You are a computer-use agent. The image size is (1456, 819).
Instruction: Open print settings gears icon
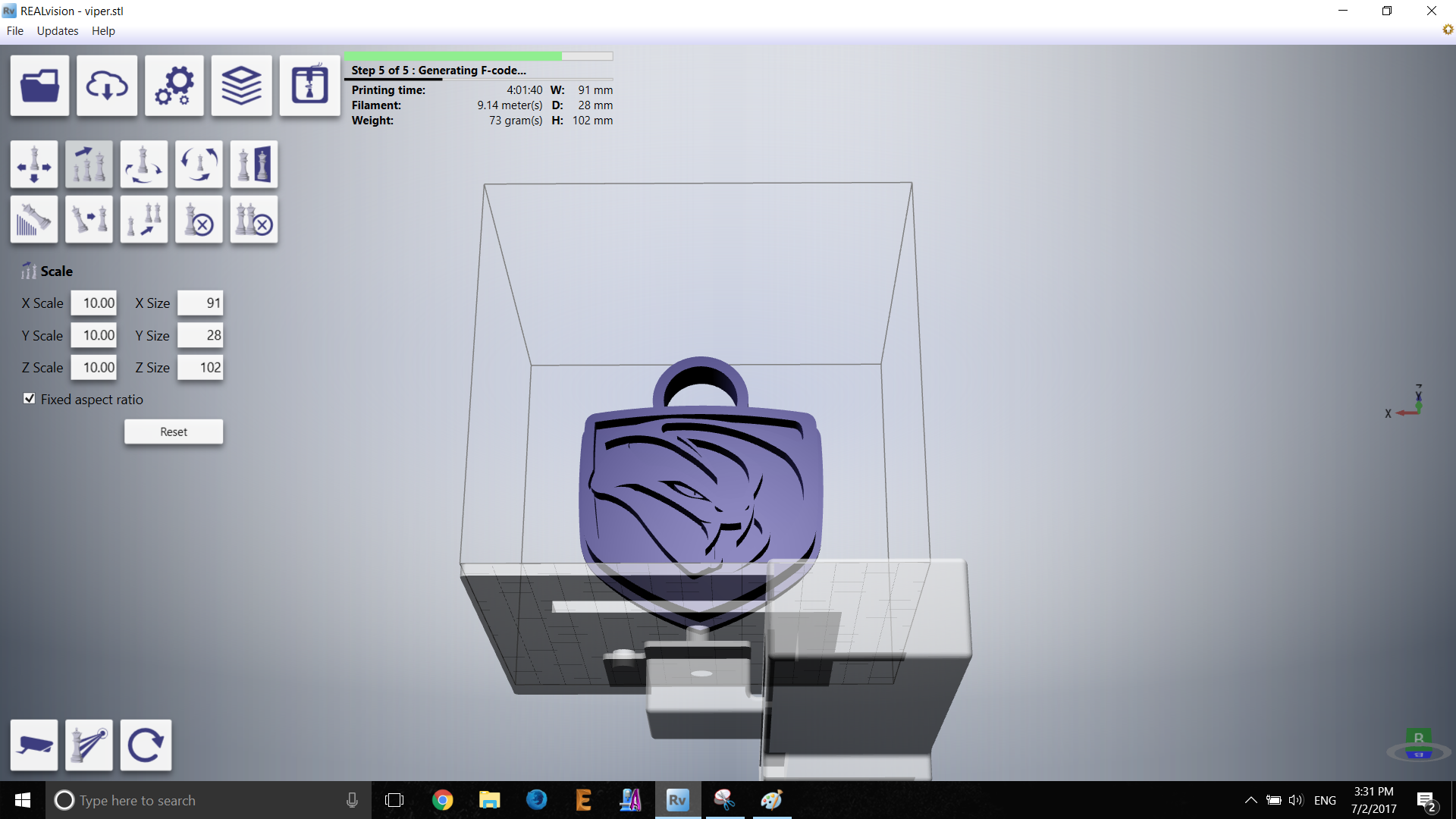pos(174,85)
